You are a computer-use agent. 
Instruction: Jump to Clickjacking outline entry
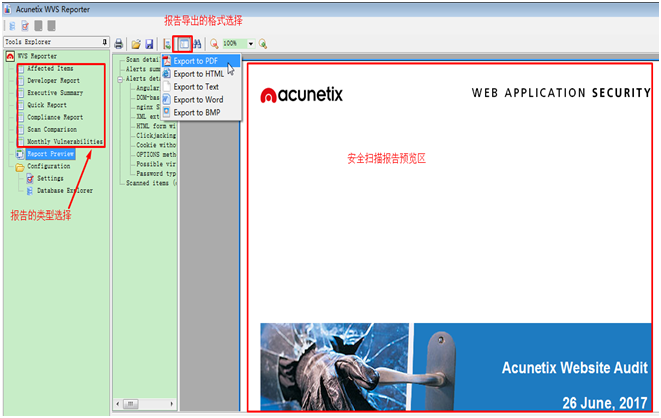pyautogui.click(x=156, y=135)
